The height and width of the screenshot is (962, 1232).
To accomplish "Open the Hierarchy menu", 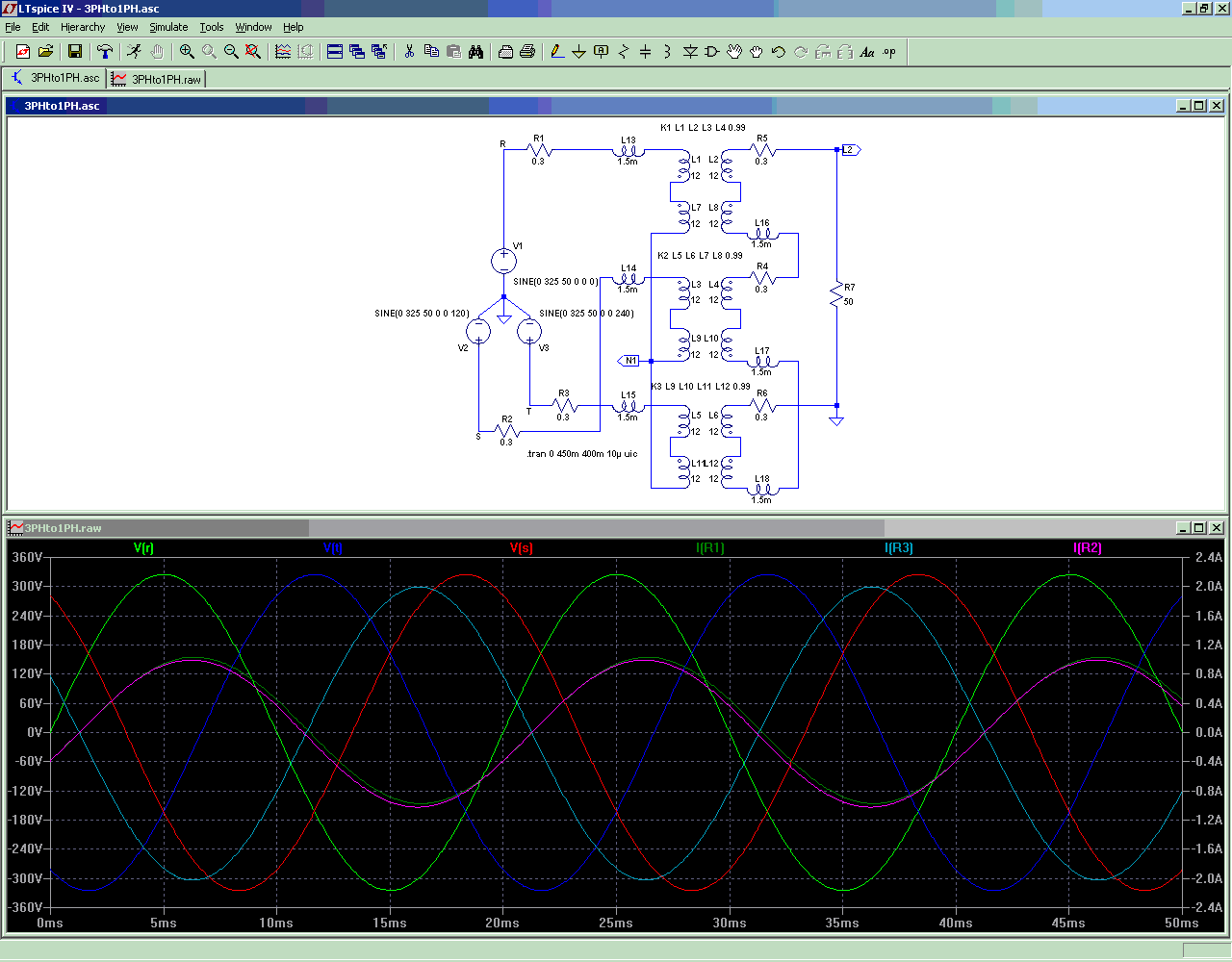I will point(83,27).
